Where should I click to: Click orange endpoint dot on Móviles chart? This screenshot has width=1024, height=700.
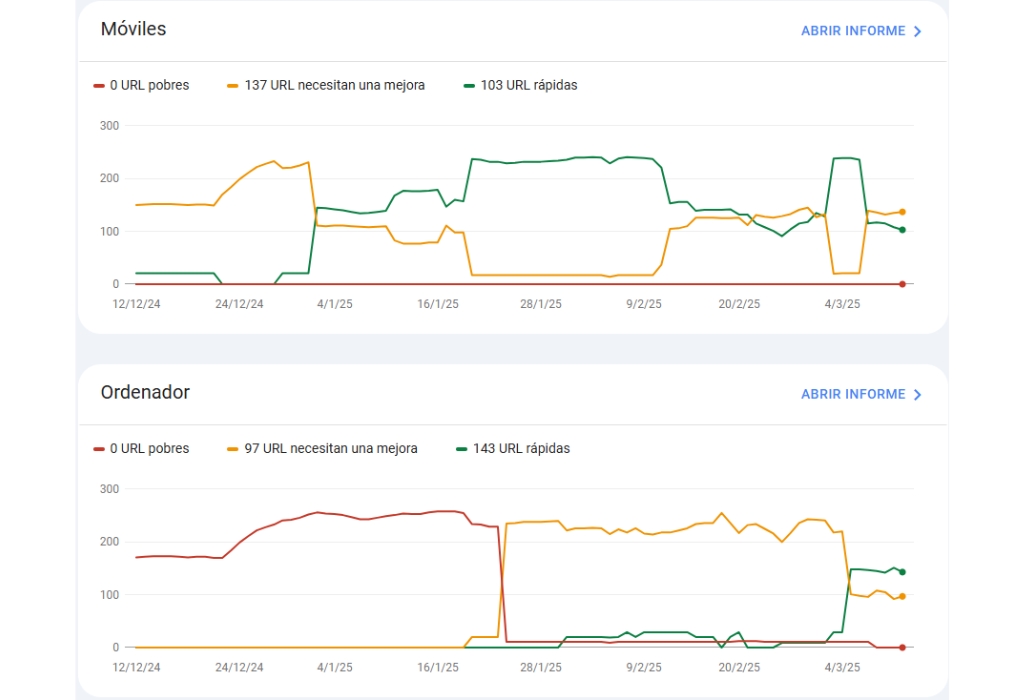click(902, 212)
